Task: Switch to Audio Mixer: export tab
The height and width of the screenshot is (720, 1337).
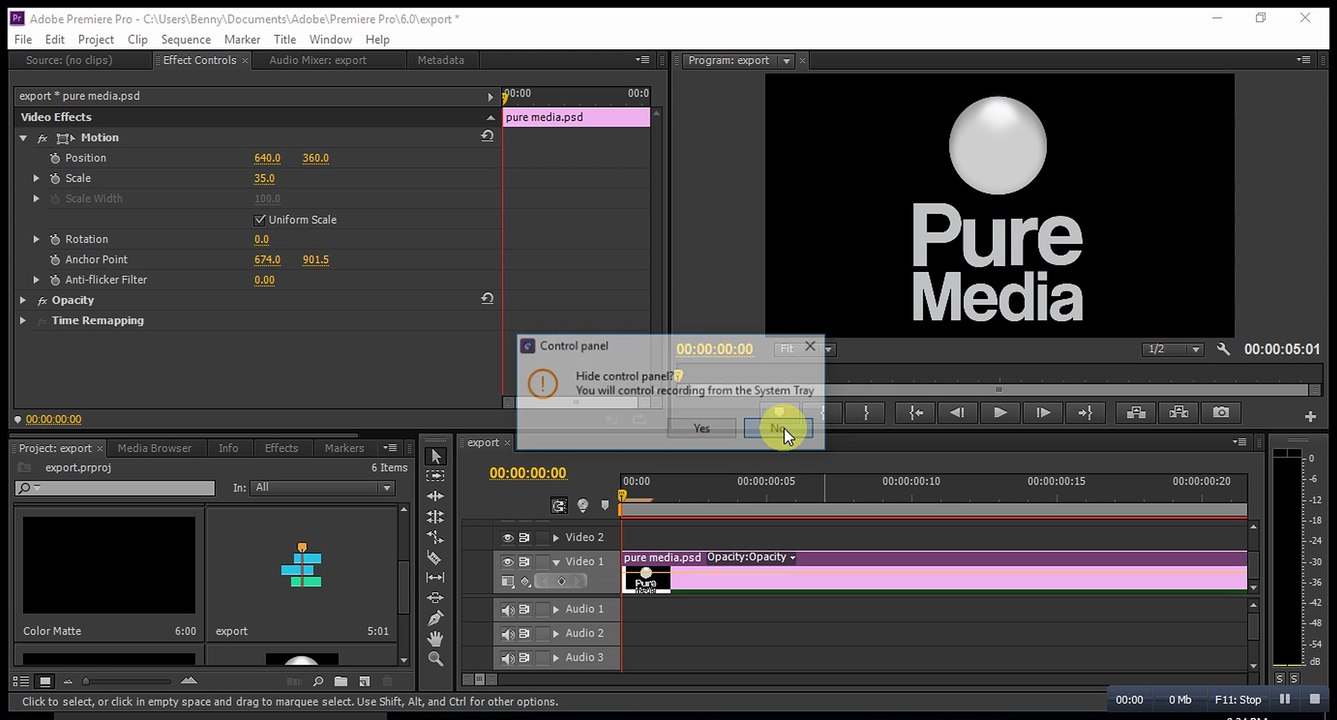Action: pos(318,60)
